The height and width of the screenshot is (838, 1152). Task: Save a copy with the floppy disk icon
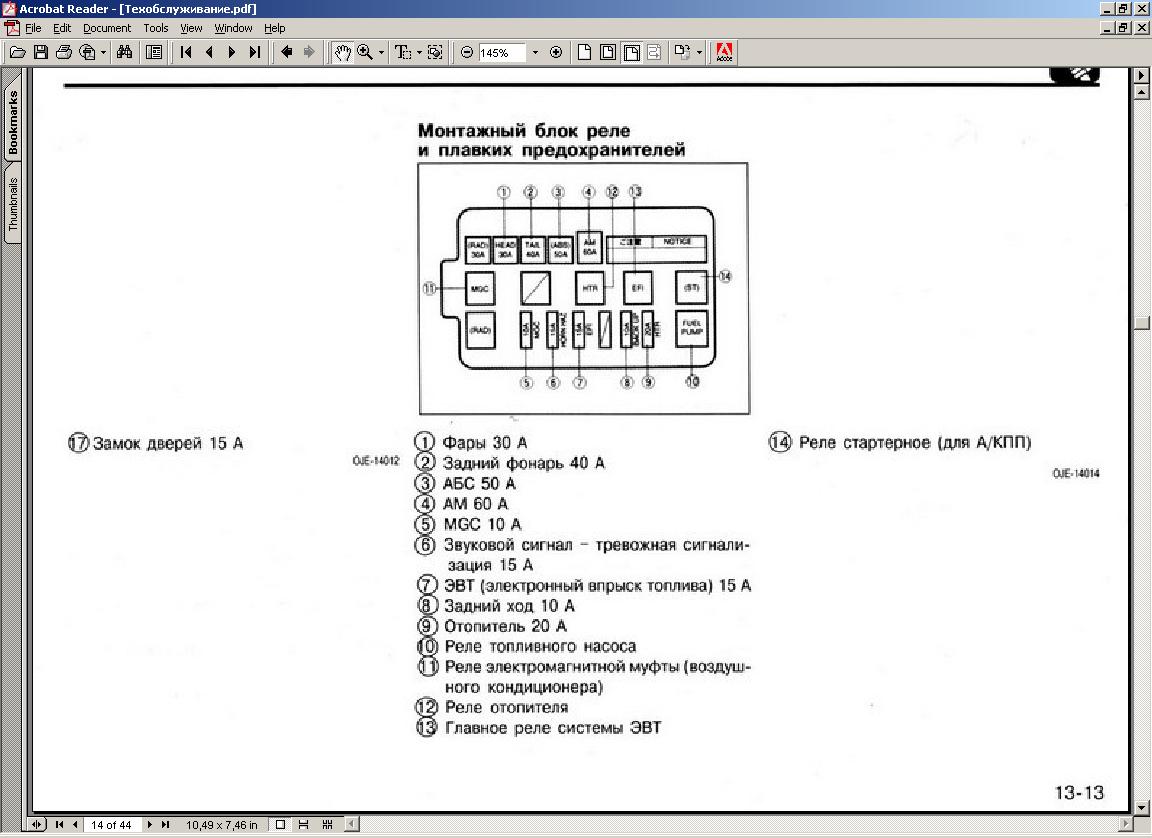[x=41, y=52]
